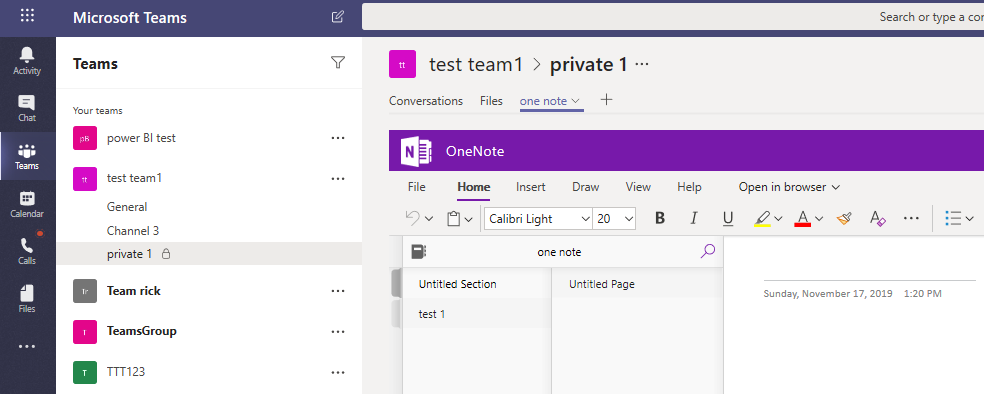The width and height of the screenshot is (984, 394).
Task: Select the test 1 section
Action: point(477,314)
